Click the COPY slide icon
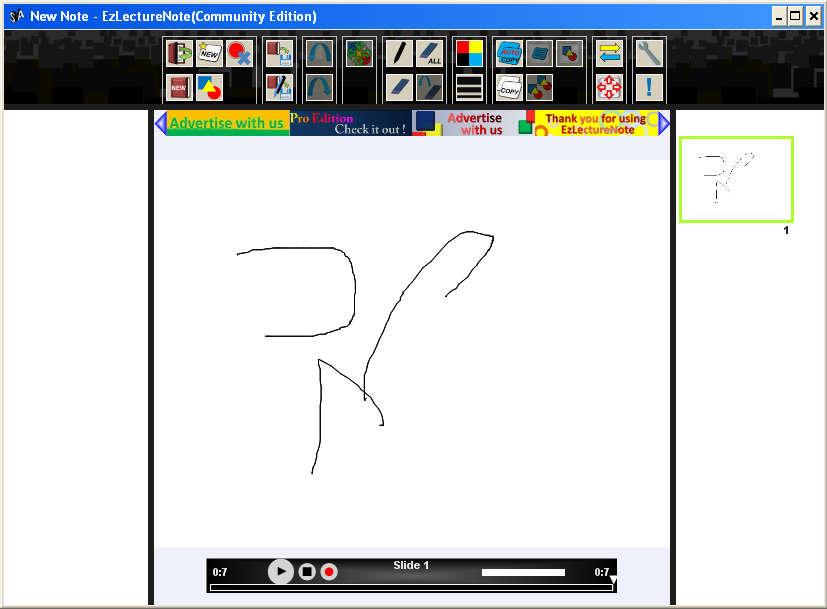This screenshot has width=827, height=609. coord(509,87)
